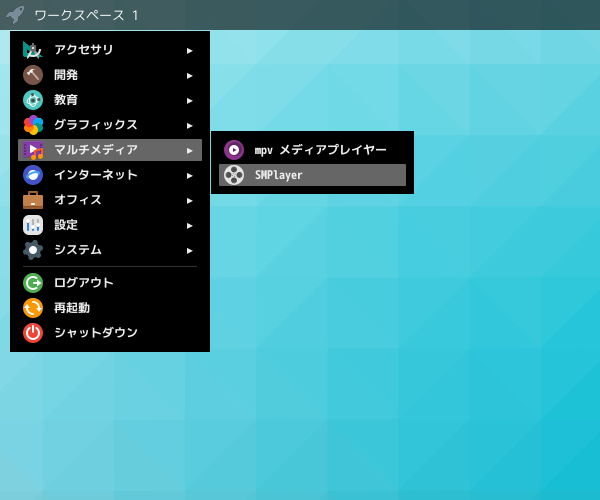Open the オフィス menu entry

(x=110, y=200)
